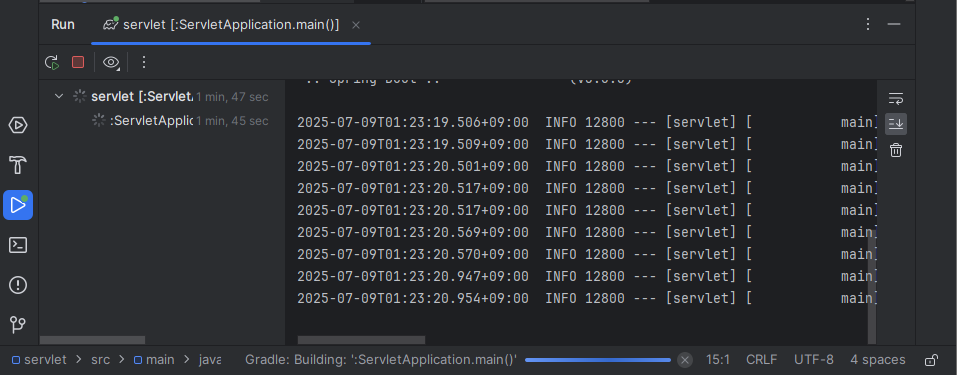957x375 pixels.
Task: Close the servlet run tab
Action: [356, 25]
